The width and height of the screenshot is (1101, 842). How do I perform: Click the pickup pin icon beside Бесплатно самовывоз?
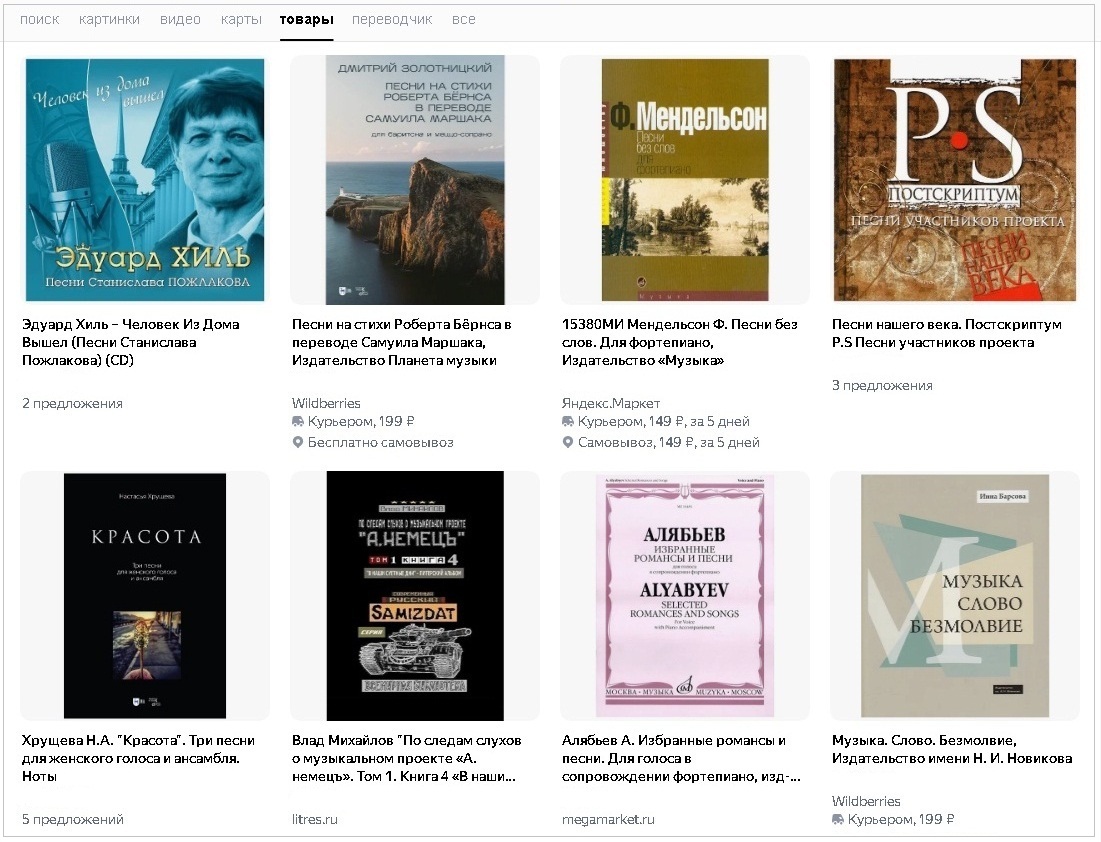coord(298,442)
